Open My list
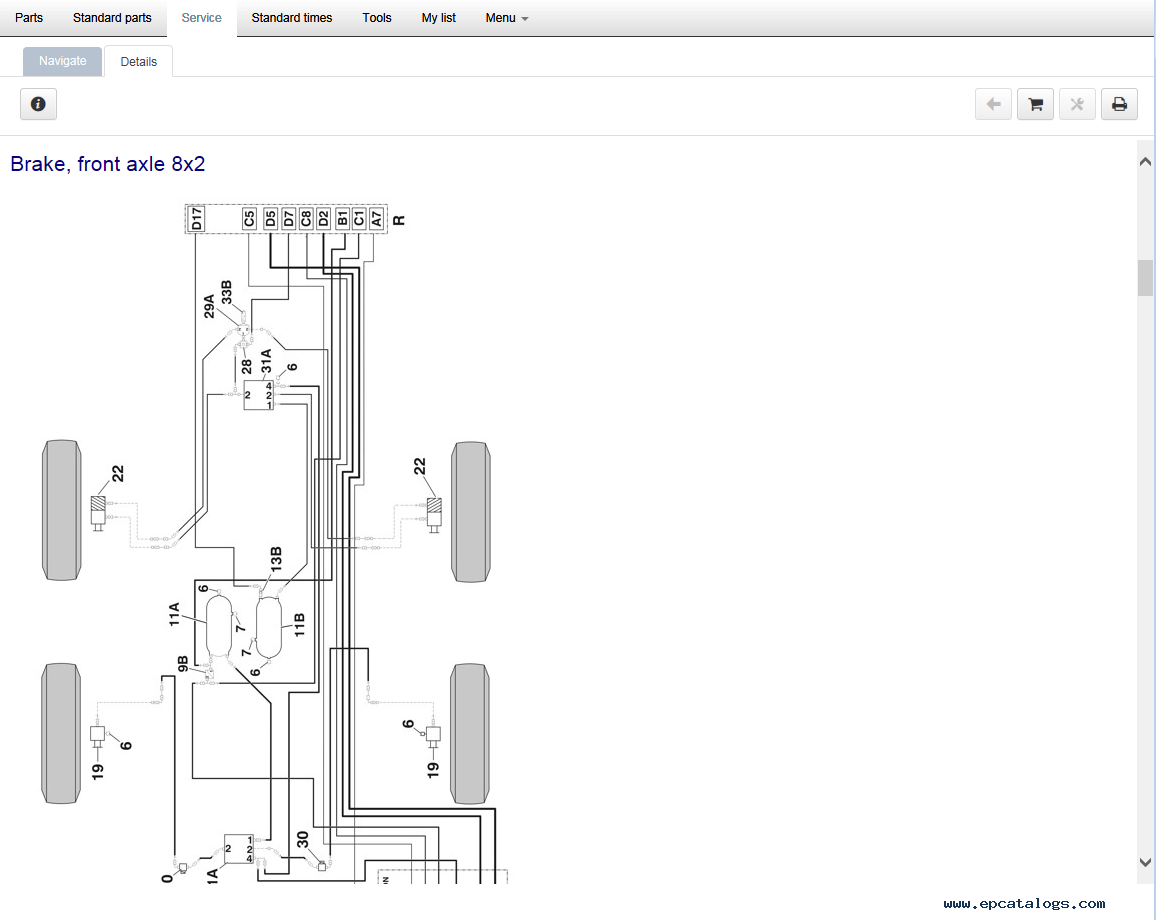 click(x=438, y=18)
